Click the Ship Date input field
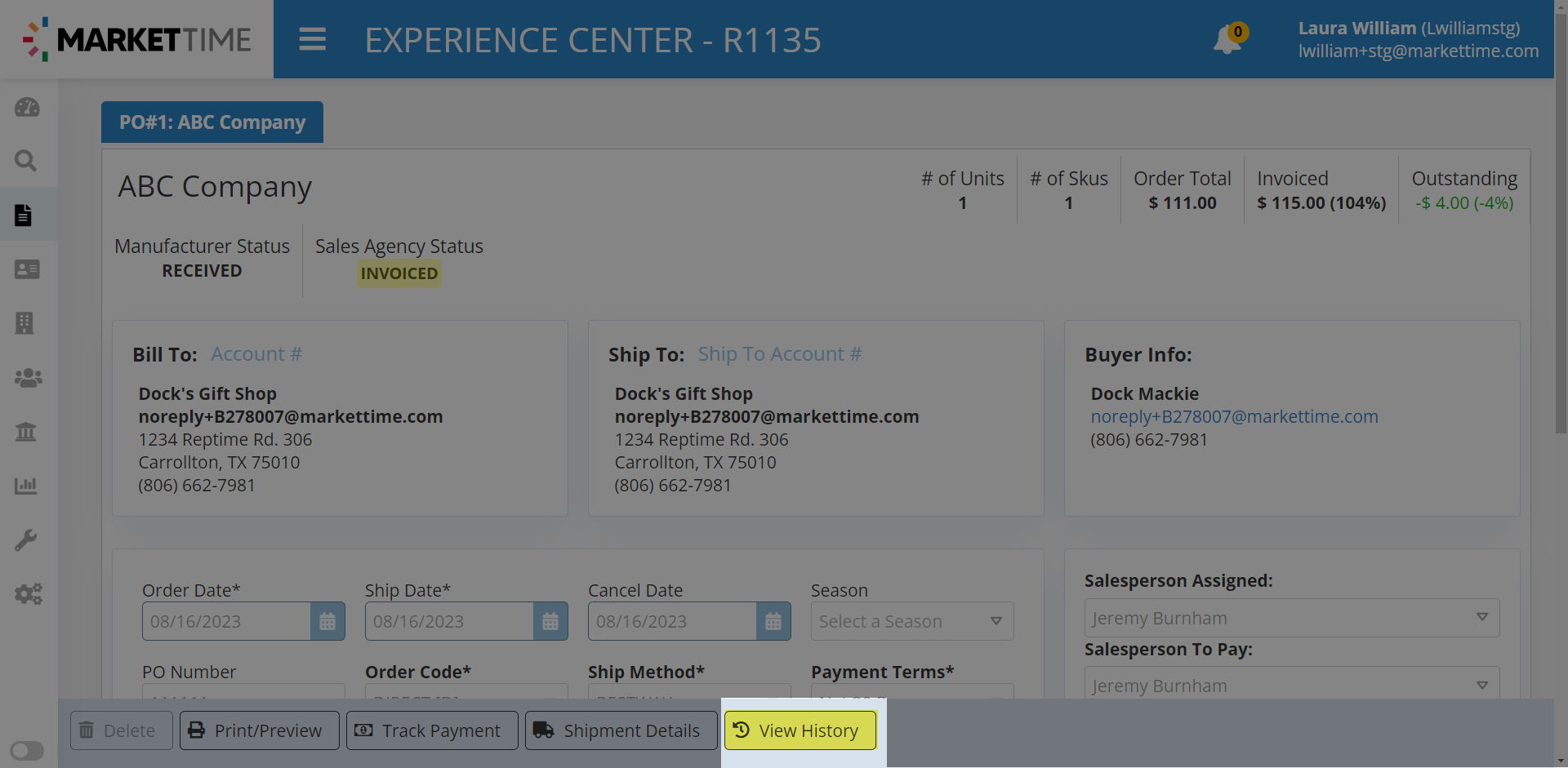Viewport: 1568px width, 768px height. tap(449, 621)
